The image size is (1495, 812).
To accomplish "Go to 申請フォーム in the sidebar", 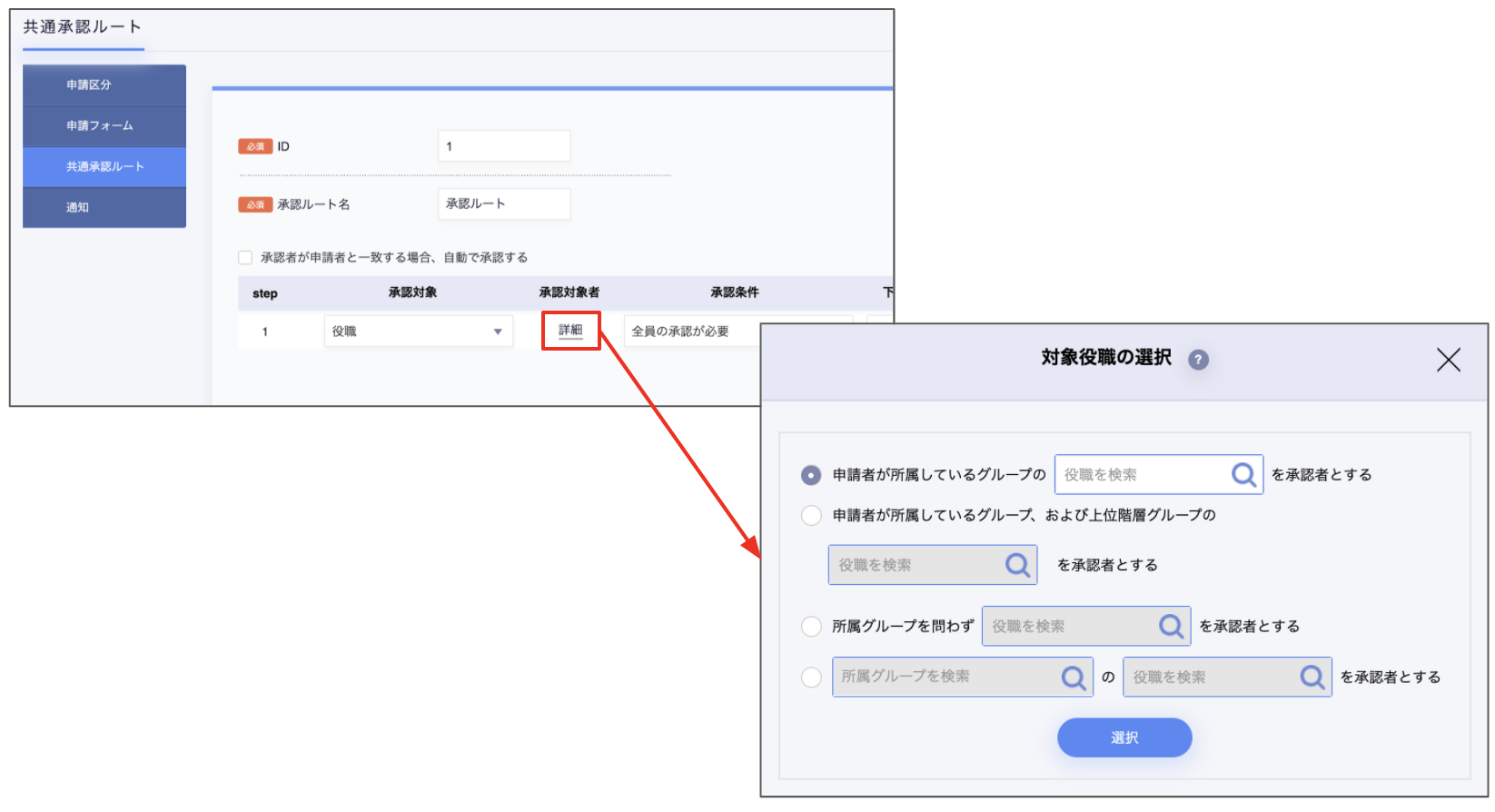I will 104,125.
